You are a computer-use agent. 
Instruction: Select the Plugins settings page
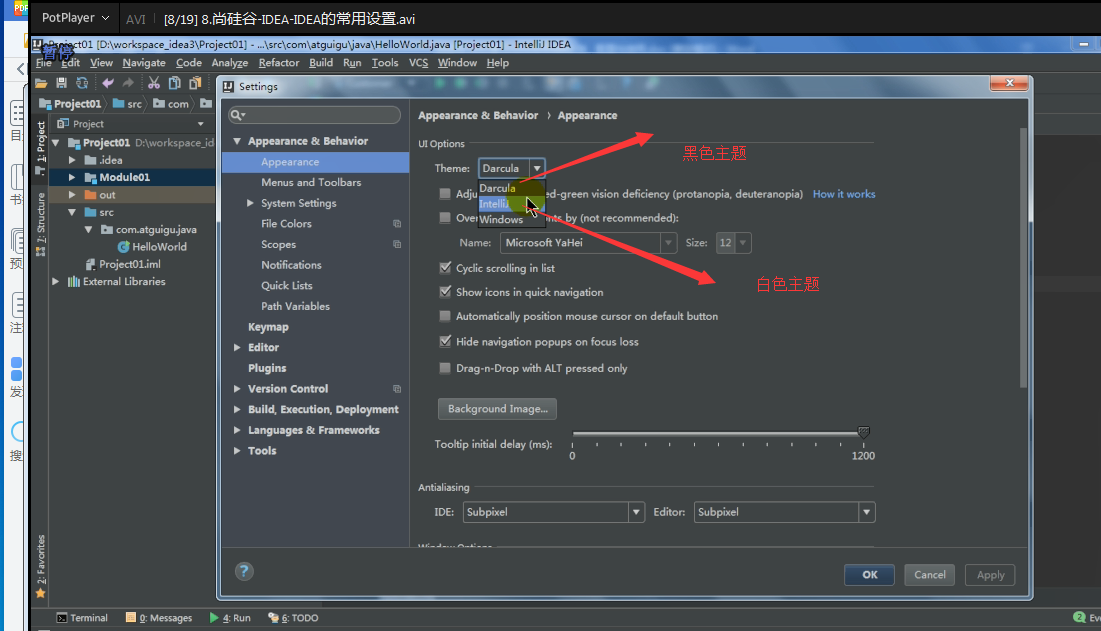coord(267,368)
